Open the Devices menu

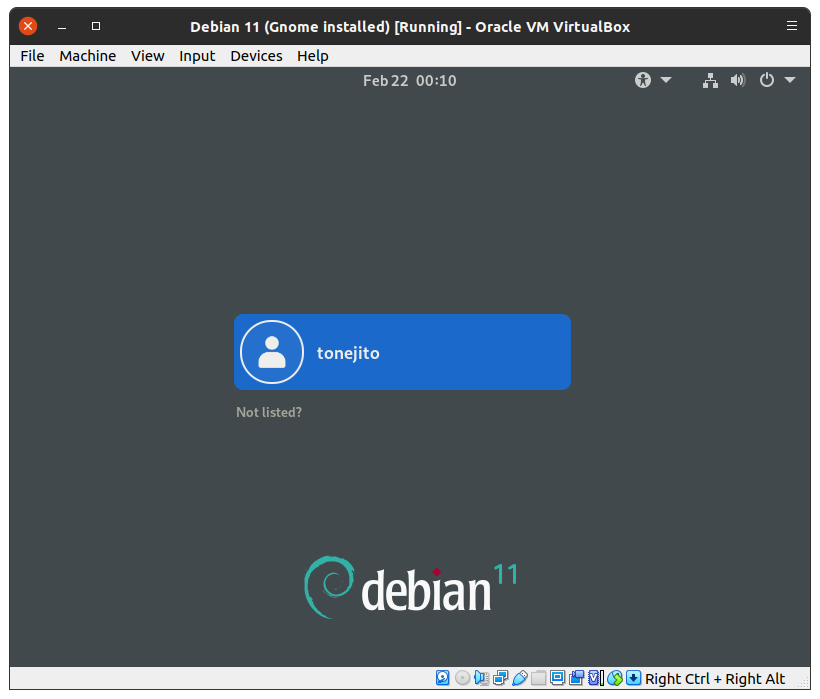pyautogui.click(x=256, y=56)
